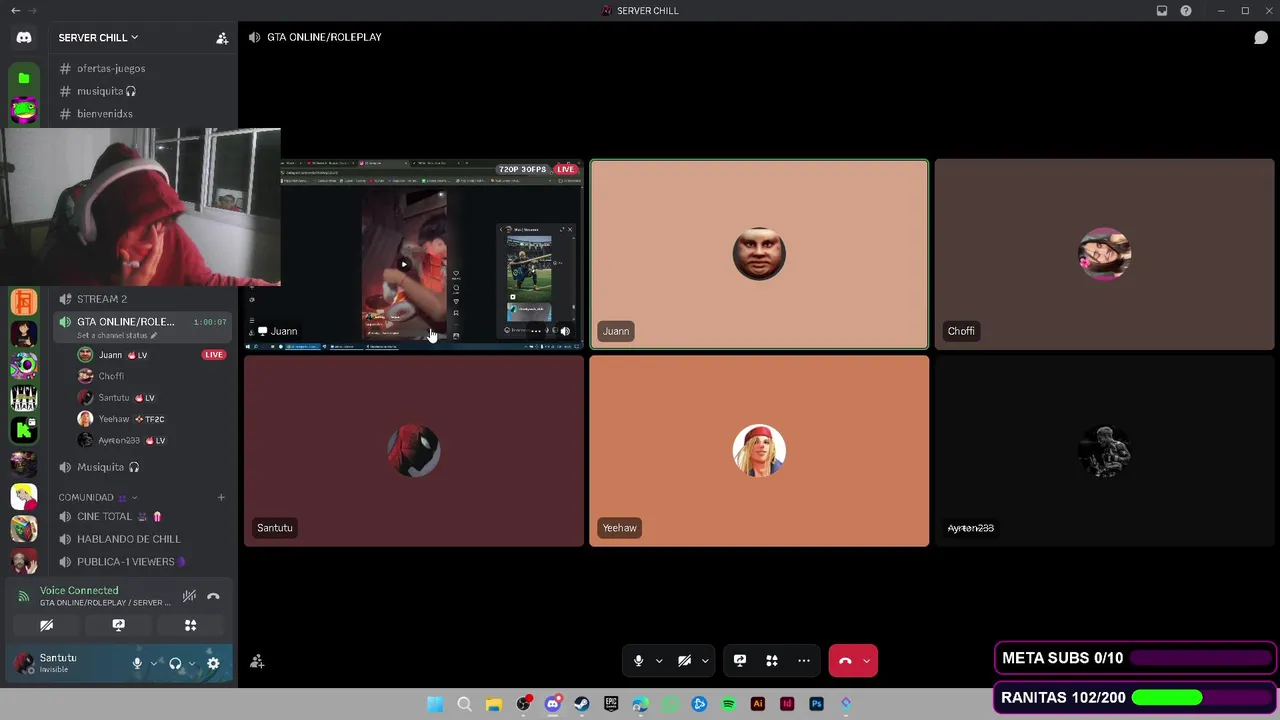1280x720 pixels.
Task: Open activities button in sidebar voice panel
Action: pyautogui.click(x=190, y=625)
